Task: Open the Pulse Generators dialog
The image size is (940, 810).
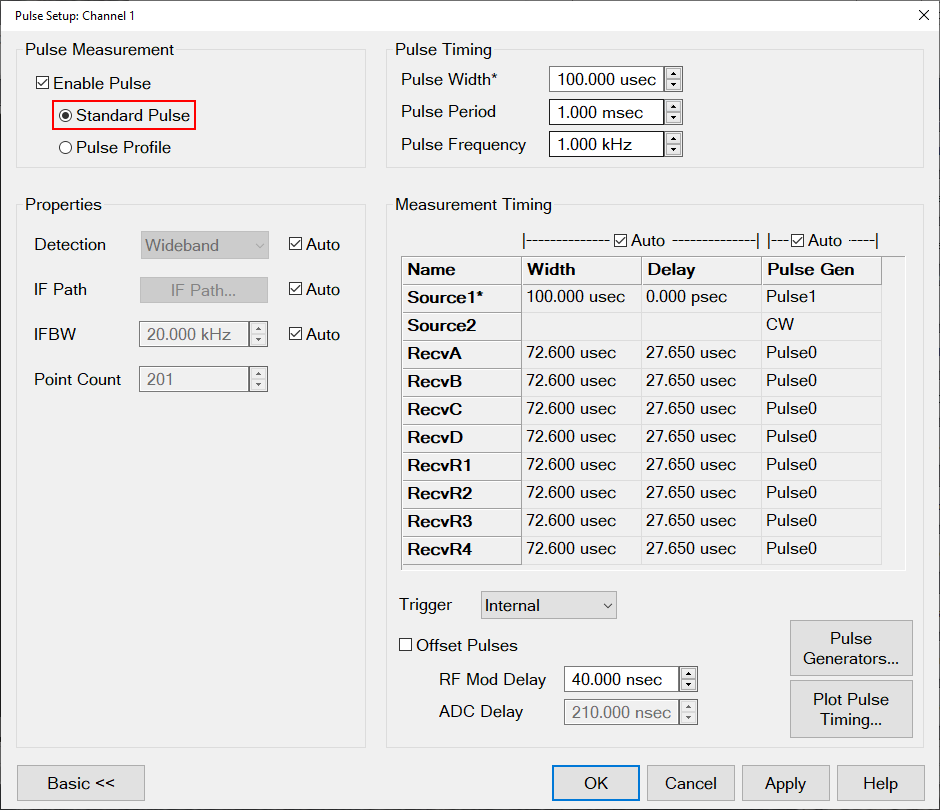Action: tap(851, 649)
